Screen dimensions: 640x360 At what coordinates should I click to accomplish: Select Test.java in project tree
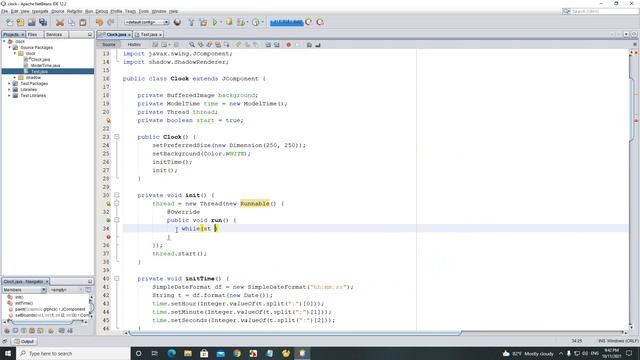39,71
